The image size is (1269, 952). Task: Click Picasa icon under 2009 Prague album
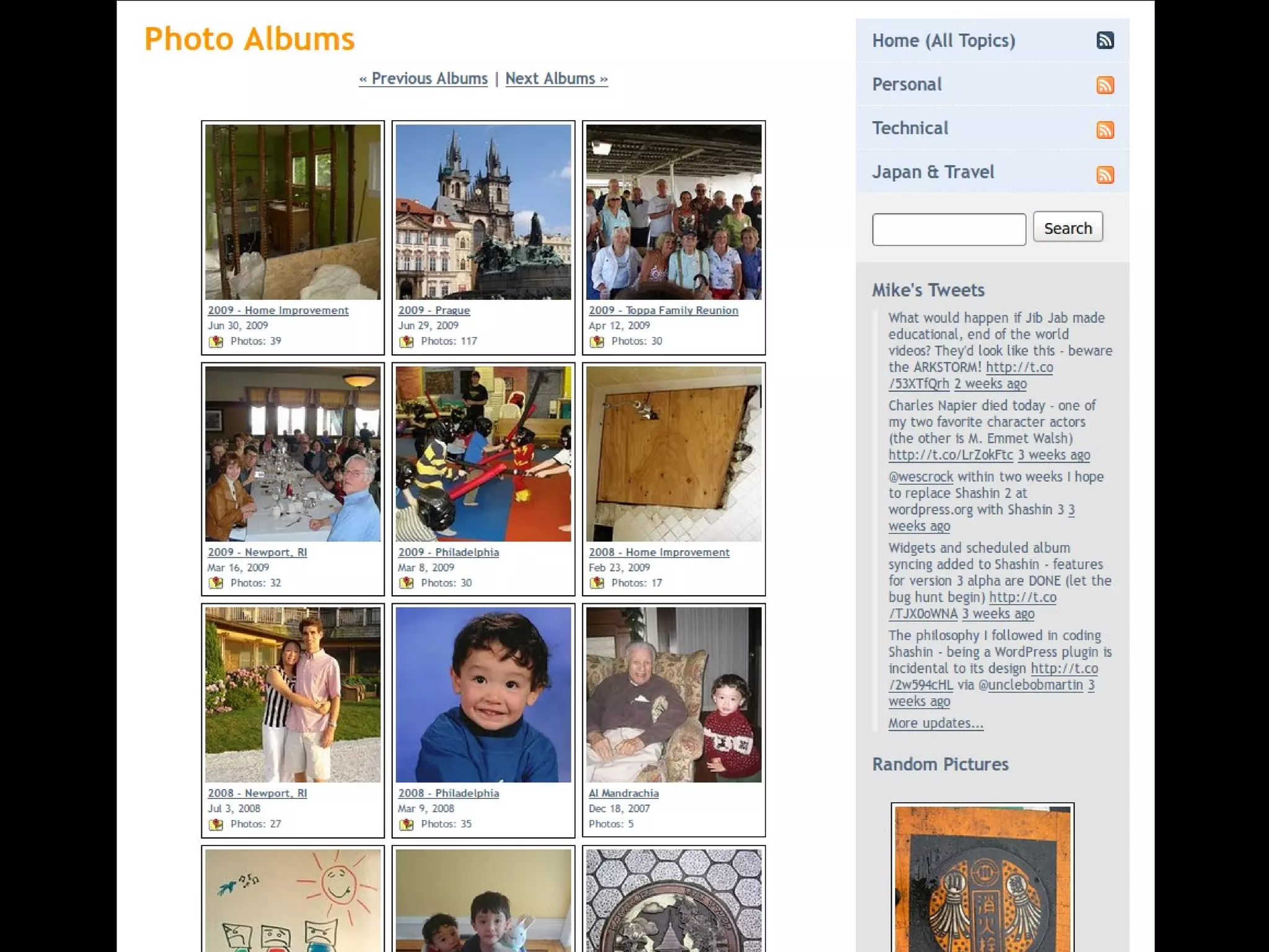(406, 341)
